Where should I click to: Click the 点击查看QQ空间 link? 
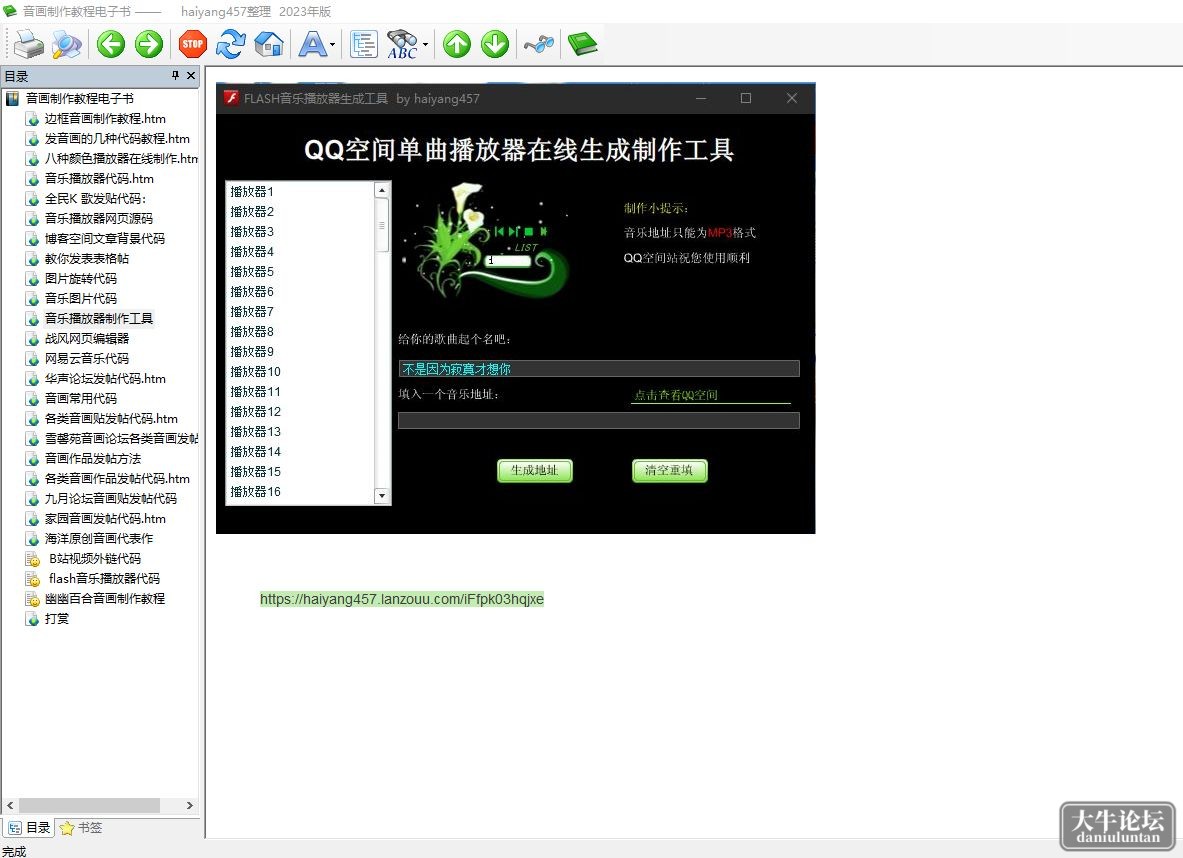click(676, 395)
